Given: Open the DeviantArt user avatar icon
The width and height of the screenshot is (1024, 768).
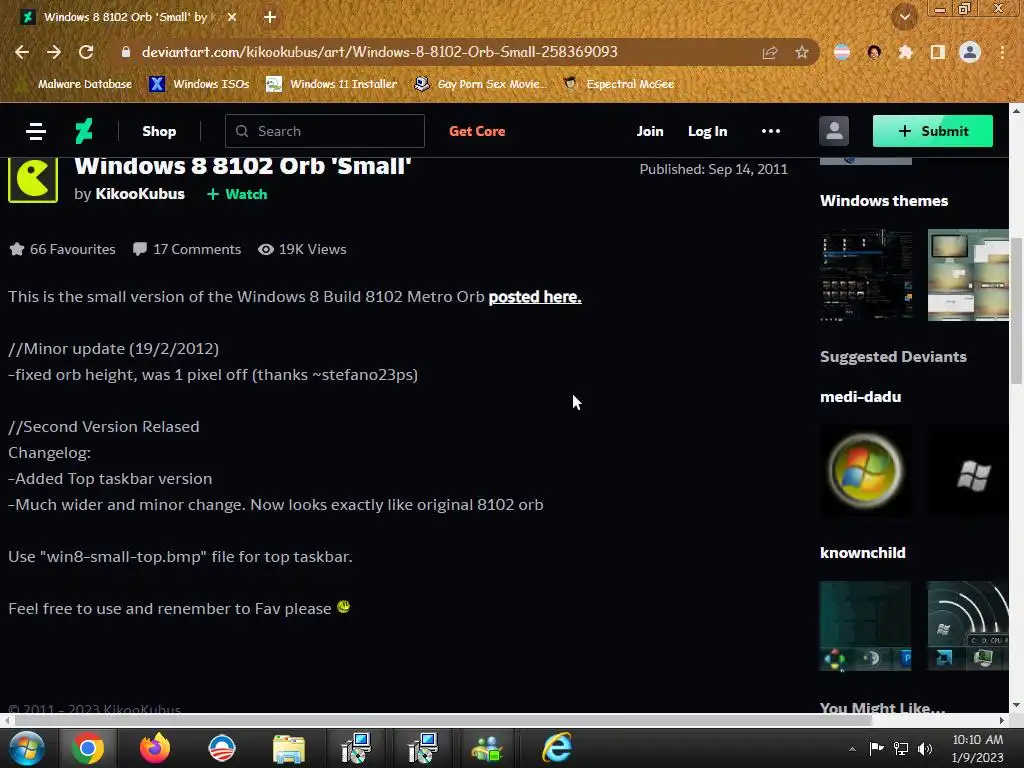Looking at the screenshot, I should tap(834, 131).
